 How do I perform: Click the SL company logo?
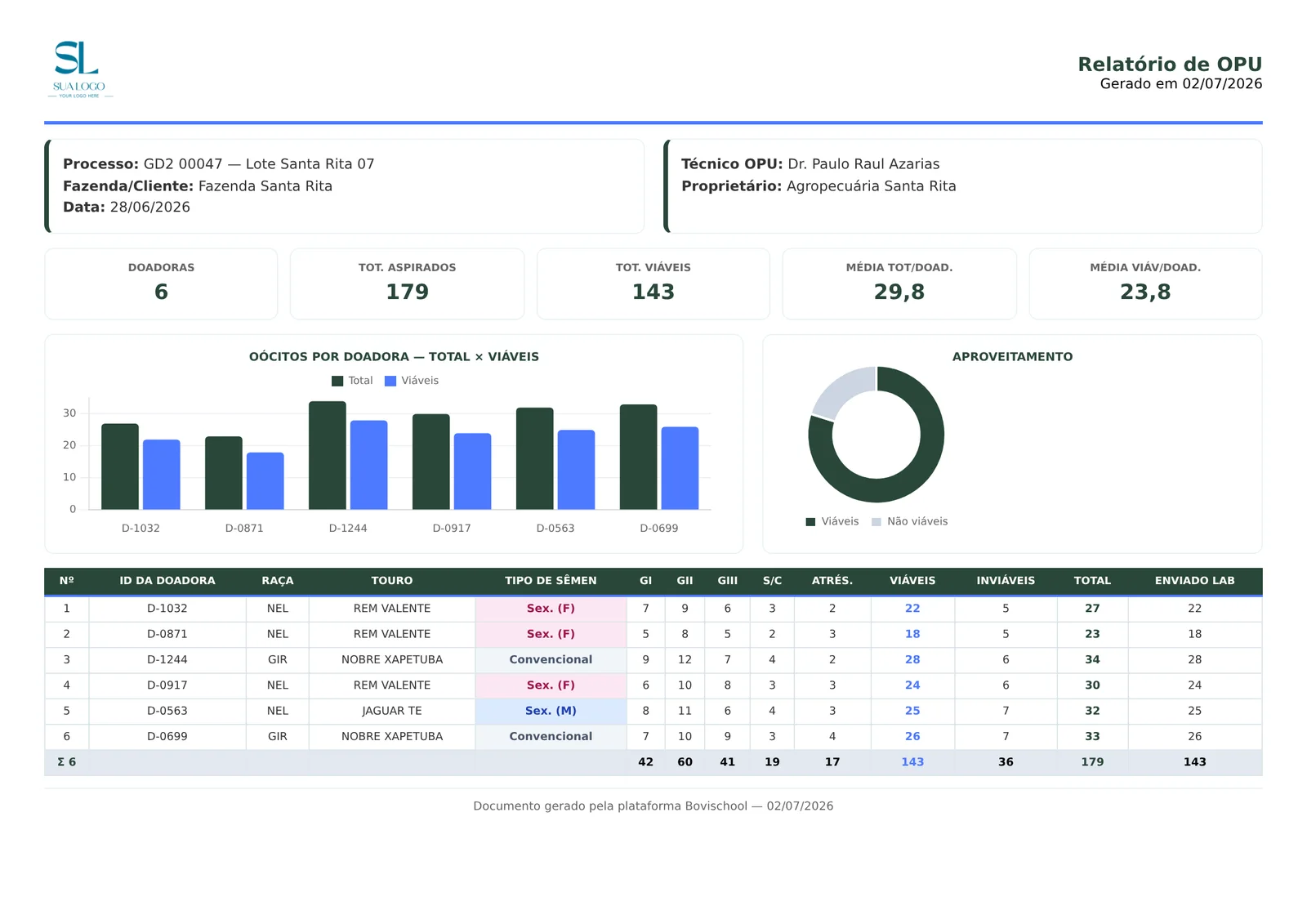tap(79, 70)
